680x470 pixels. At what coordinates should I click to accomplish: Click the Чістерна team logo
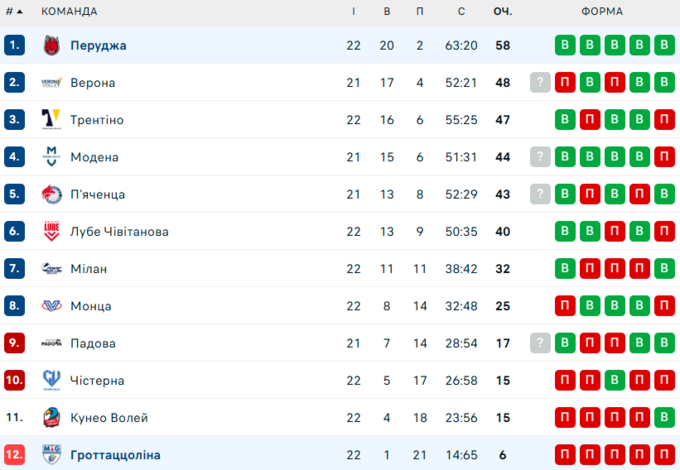pyautogui.click(x=51, y=380)
